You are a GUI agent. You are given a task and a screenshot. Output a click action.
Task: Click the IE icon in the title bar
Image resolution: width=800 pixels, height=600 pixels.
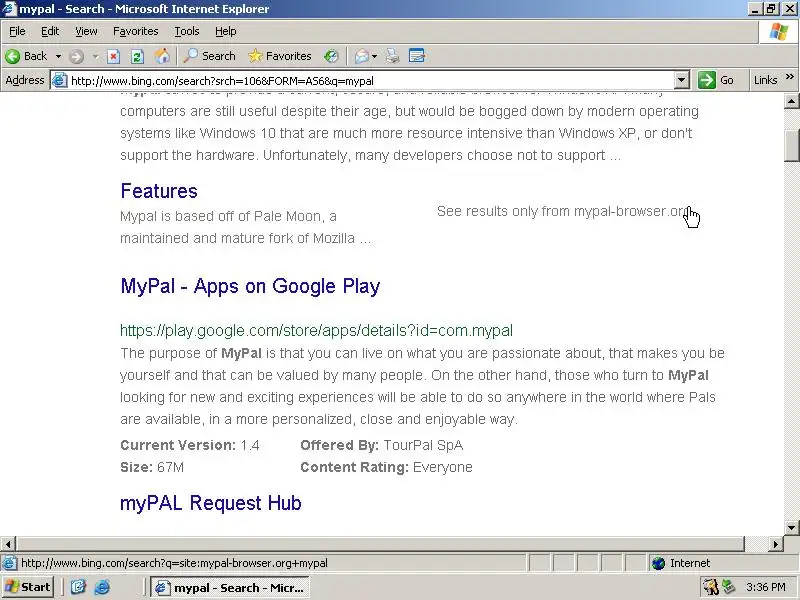pyautogui.click(x=9, y=9)
